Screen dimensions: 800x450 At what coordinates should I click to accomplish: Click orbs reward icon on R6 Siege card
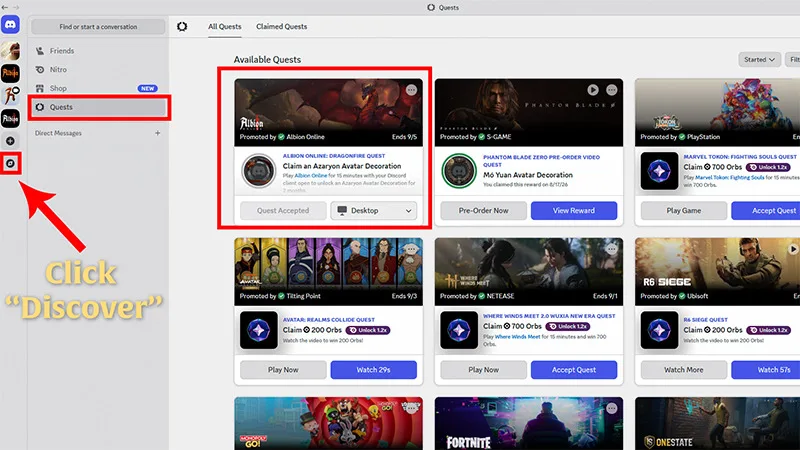[x=659, y=331]
